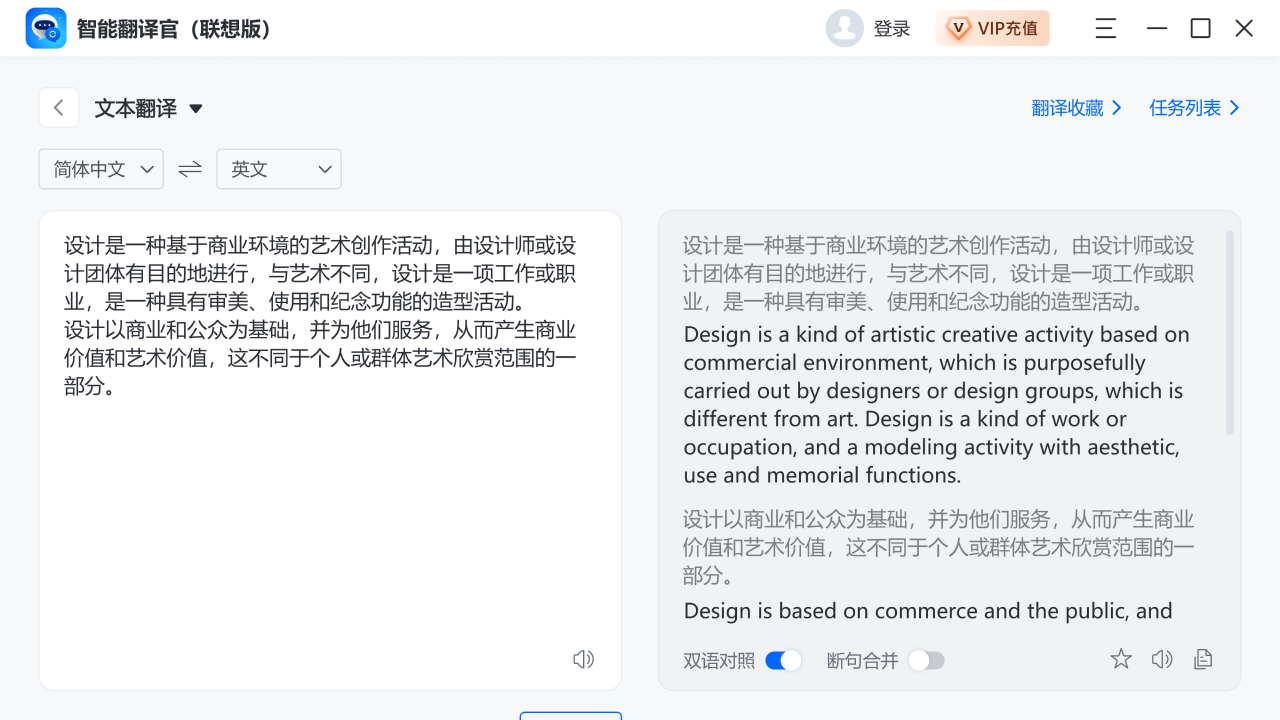Viewport: 1280px width, 720px height.
Task: Click inside the source text area
Action: (x=330, y=450)
